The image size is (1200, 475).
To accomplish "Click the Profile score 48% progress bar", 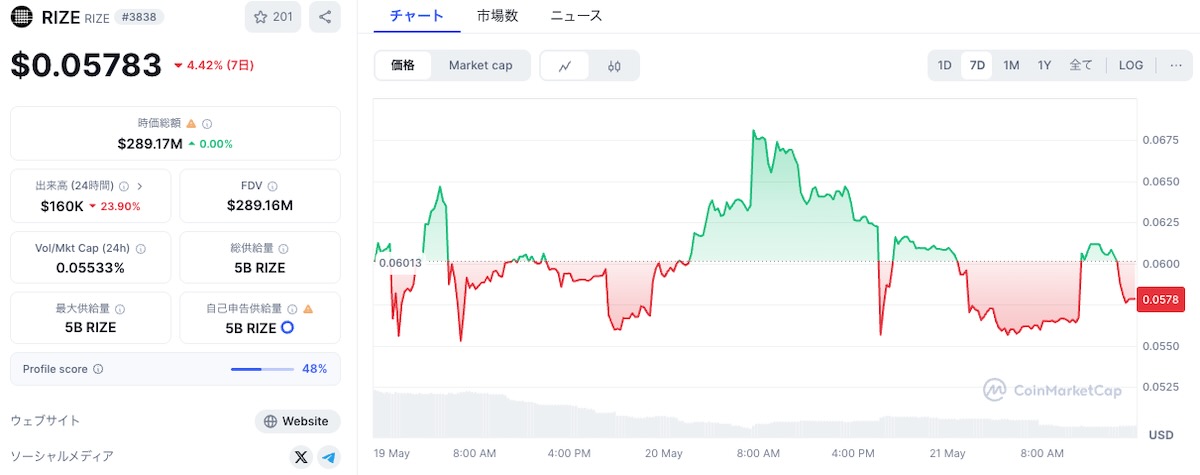I will [262, 369].
